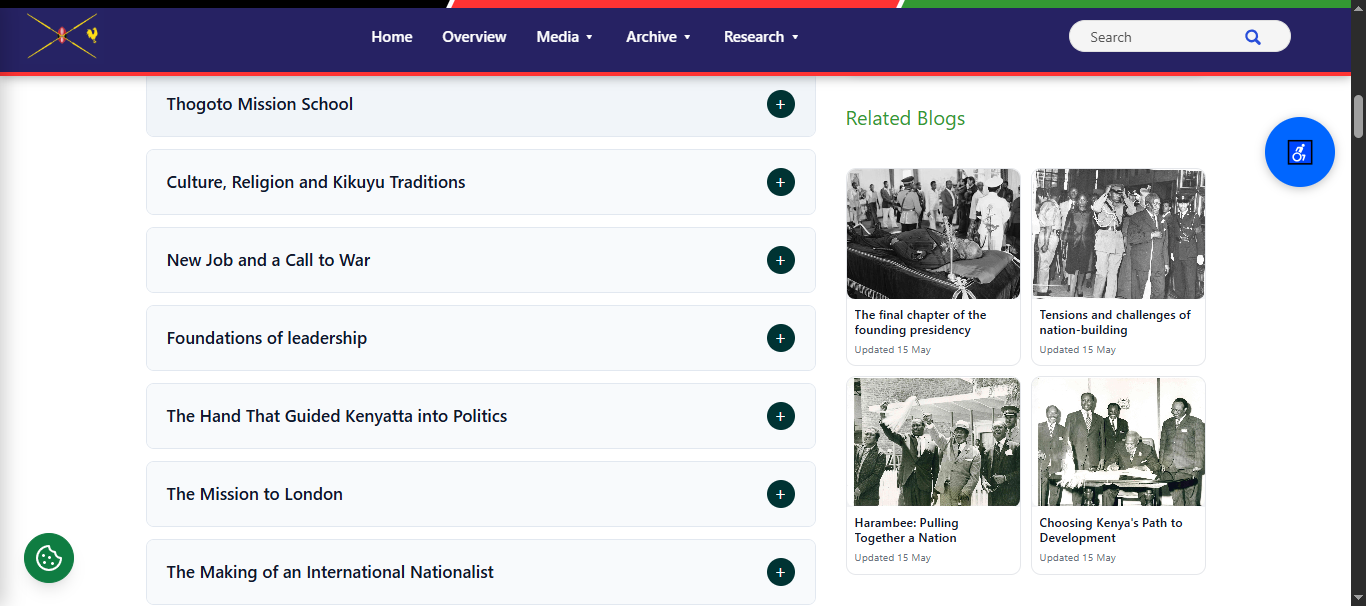Open the Archive dropdown menu

pos(659,37)
